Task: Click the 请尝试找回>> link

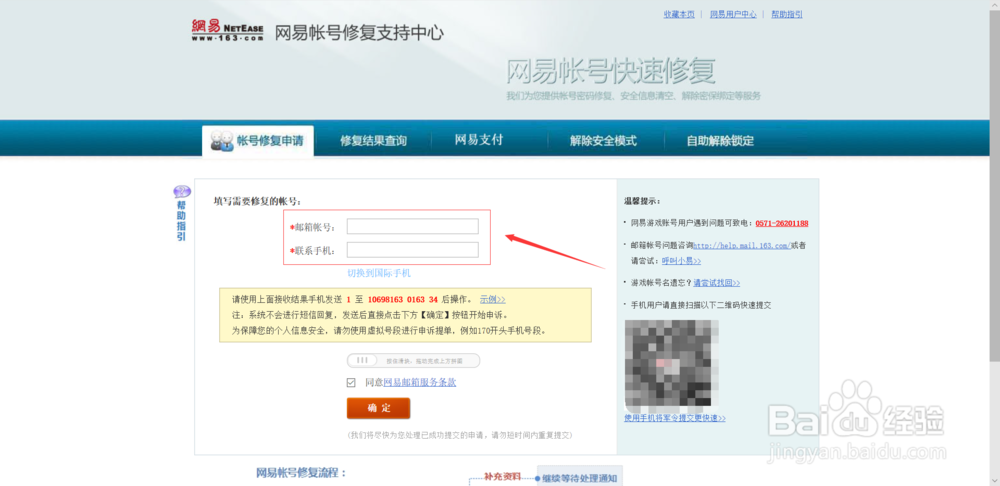Action: pyautogui.click(x=717, y=283)
